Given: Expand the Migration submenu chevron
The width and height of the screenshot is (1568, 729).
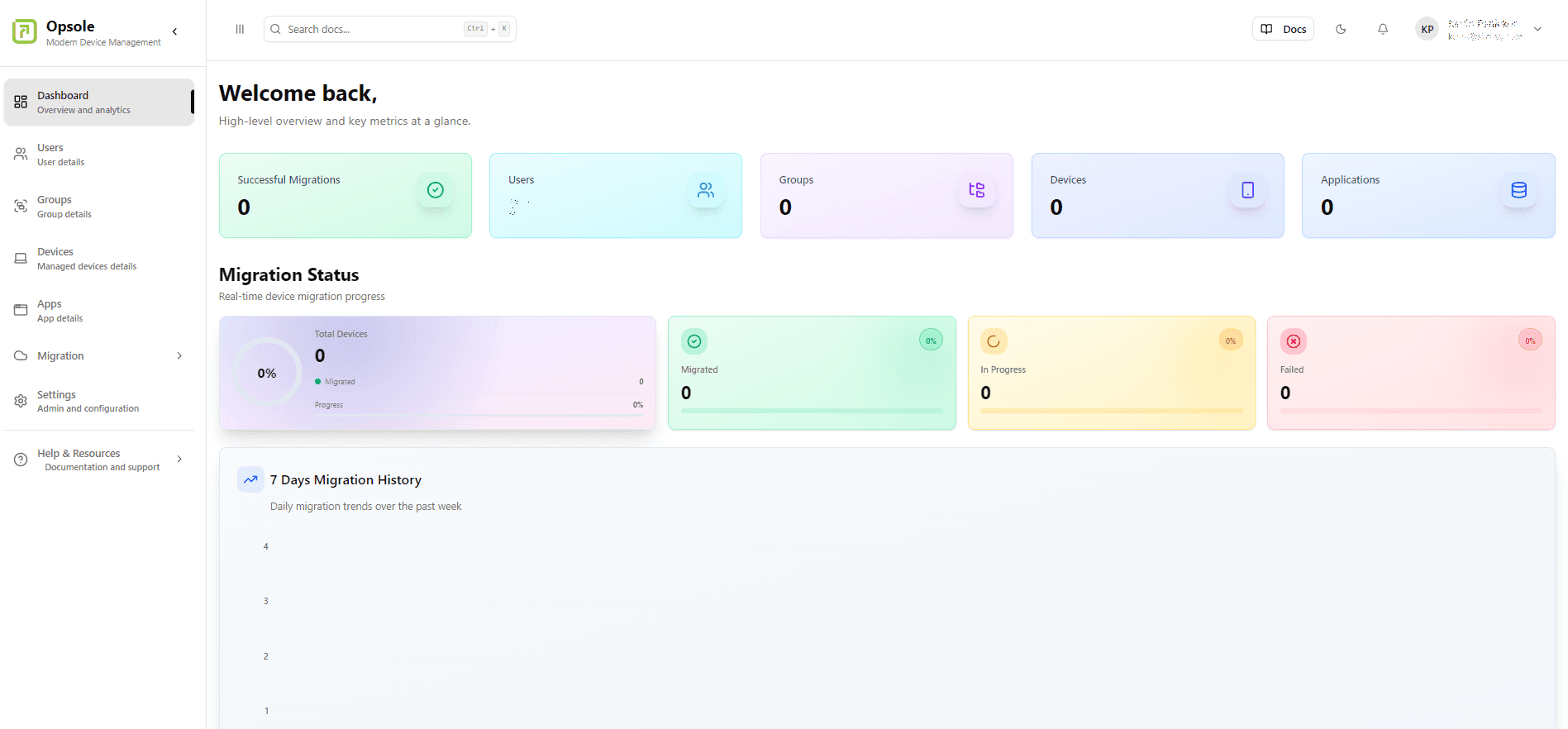Looking at the screenshot, I should [x=179, y=355].
